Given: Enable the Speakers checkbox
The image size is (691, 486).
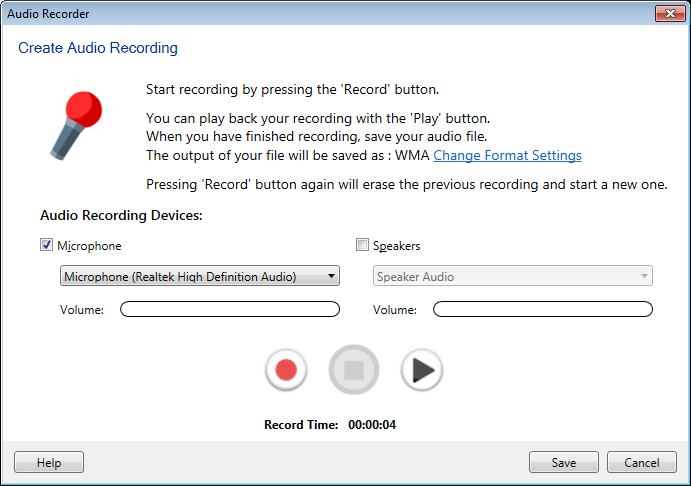Looking at the screenshot, I should (363, 245).
